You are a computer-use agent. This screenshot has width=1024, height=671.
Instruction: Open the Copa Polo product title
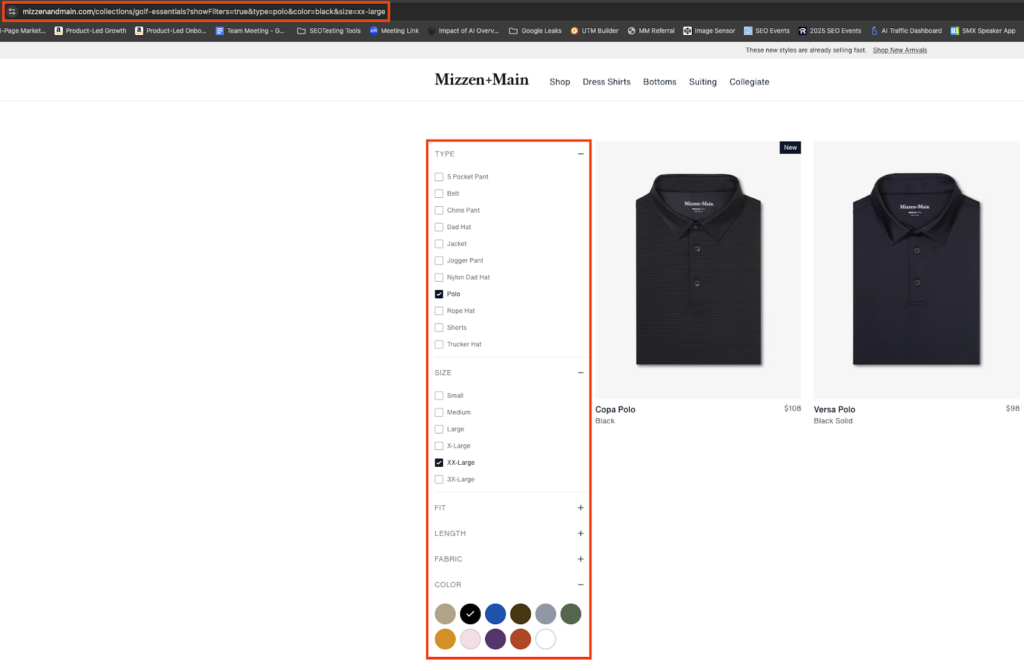coord(615,410)
